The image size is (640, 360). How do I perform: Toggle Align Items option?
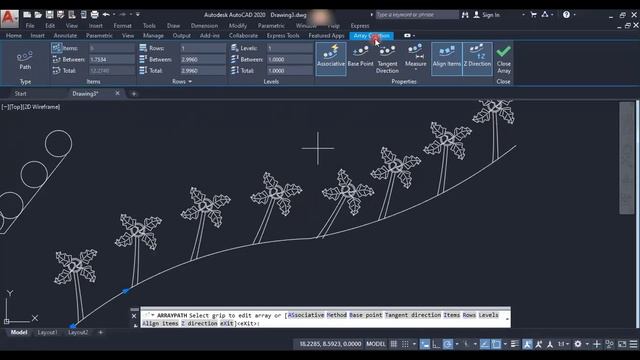(x=447, y=58)
